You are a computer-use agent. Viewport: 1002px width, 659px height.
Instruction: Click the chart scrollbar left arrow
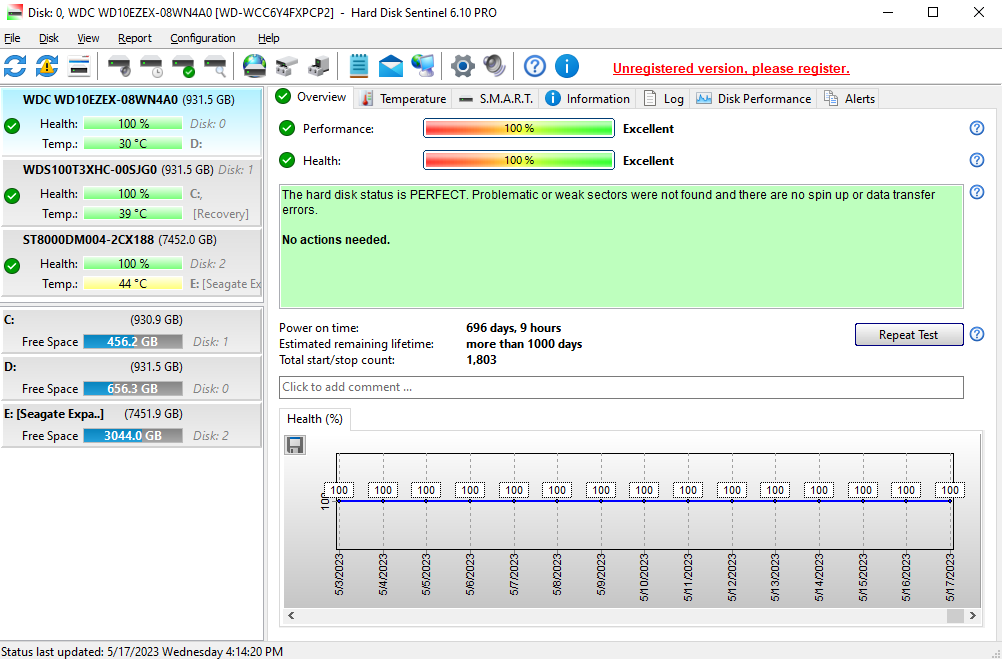click(291, 616)
